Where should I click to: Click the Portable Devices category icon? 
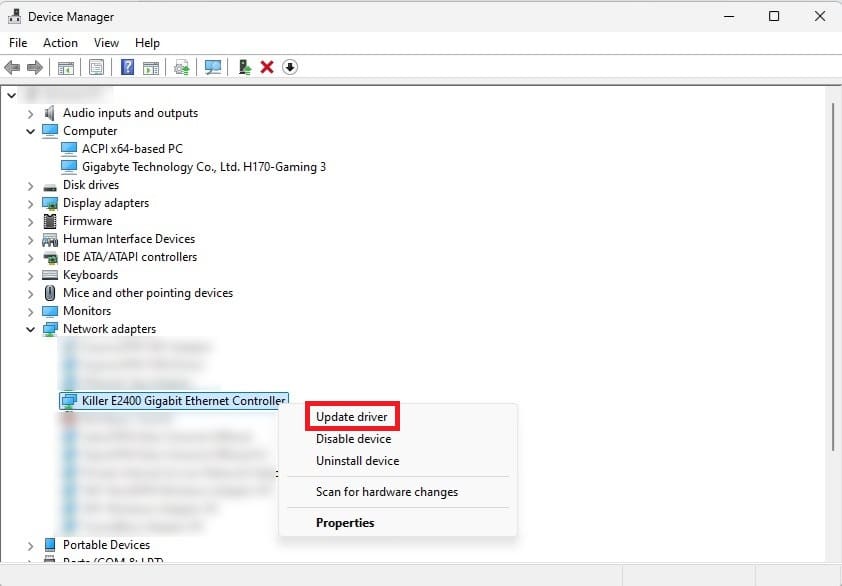click(x=50, y=545)
